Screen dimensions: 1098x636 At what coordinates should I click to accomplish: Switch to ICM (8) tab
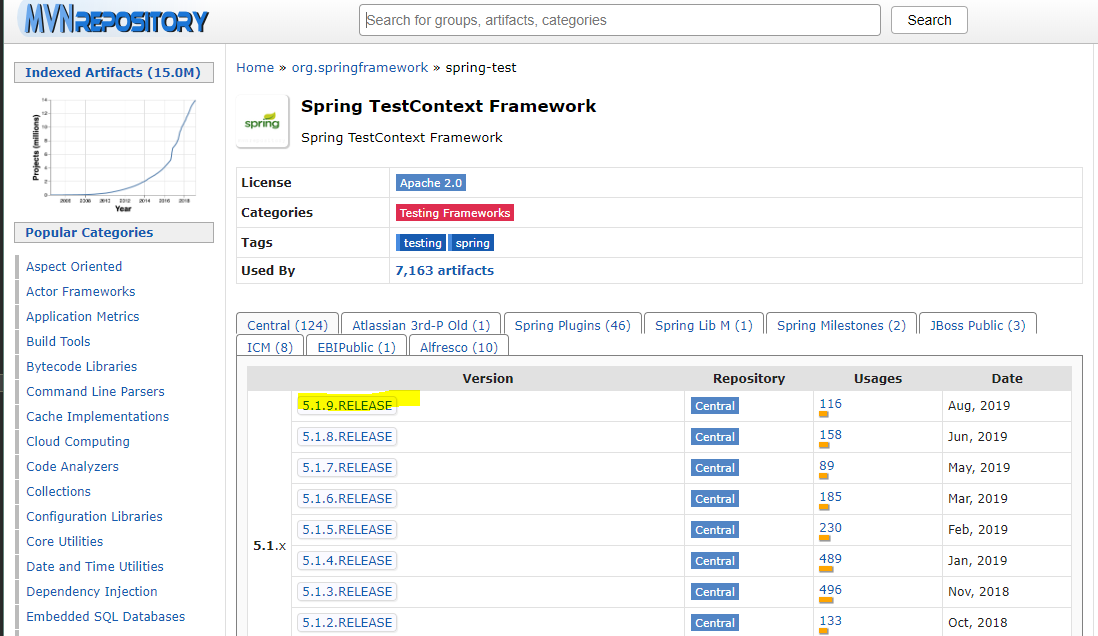(x=270, y=347)
